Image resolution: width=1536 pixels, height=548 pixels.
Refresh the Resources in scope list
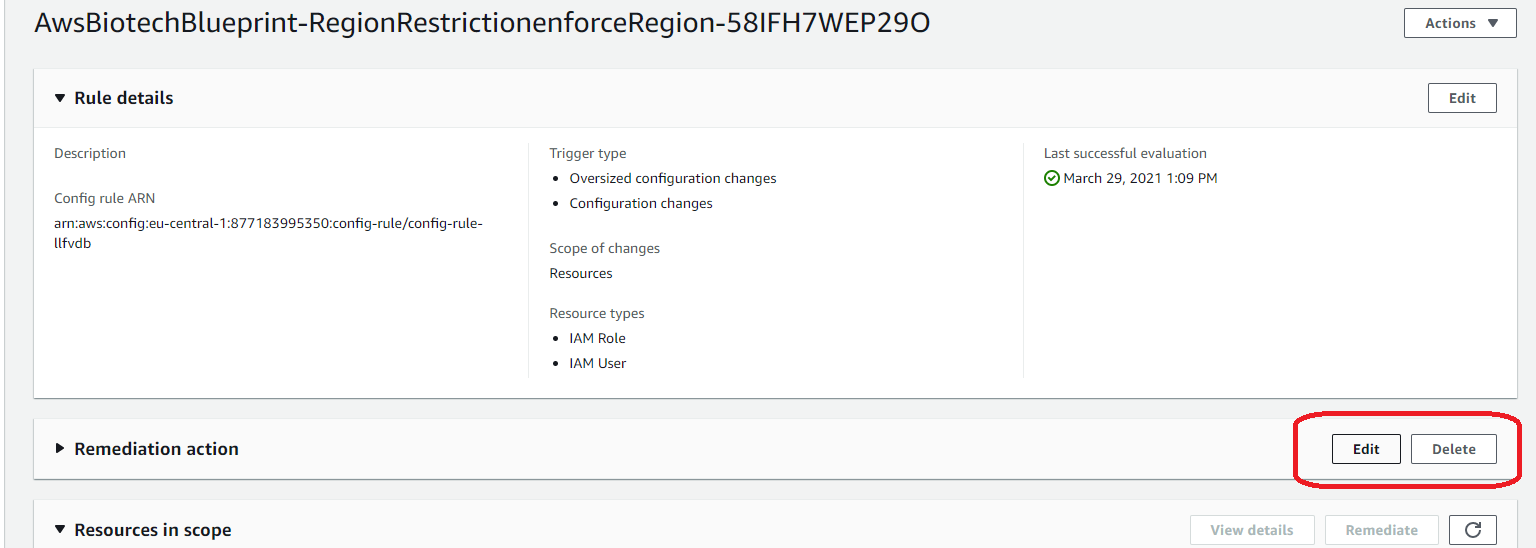point(1473,530)
